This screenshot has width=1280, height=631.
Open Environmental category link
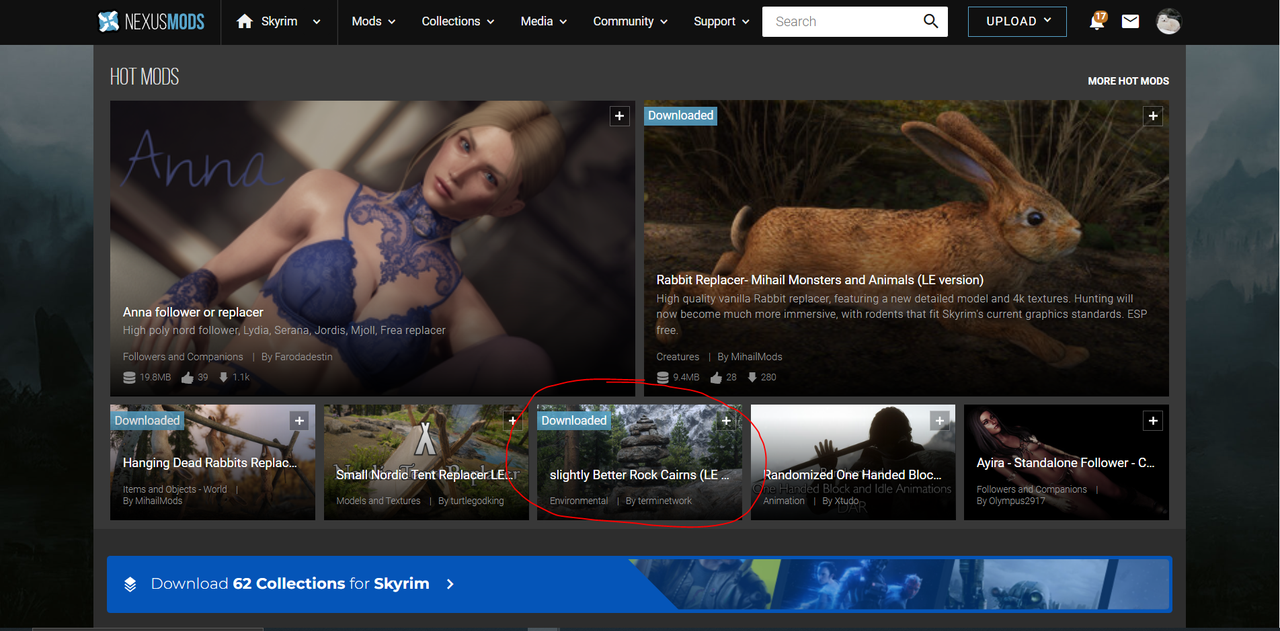(x=579, y=501)
